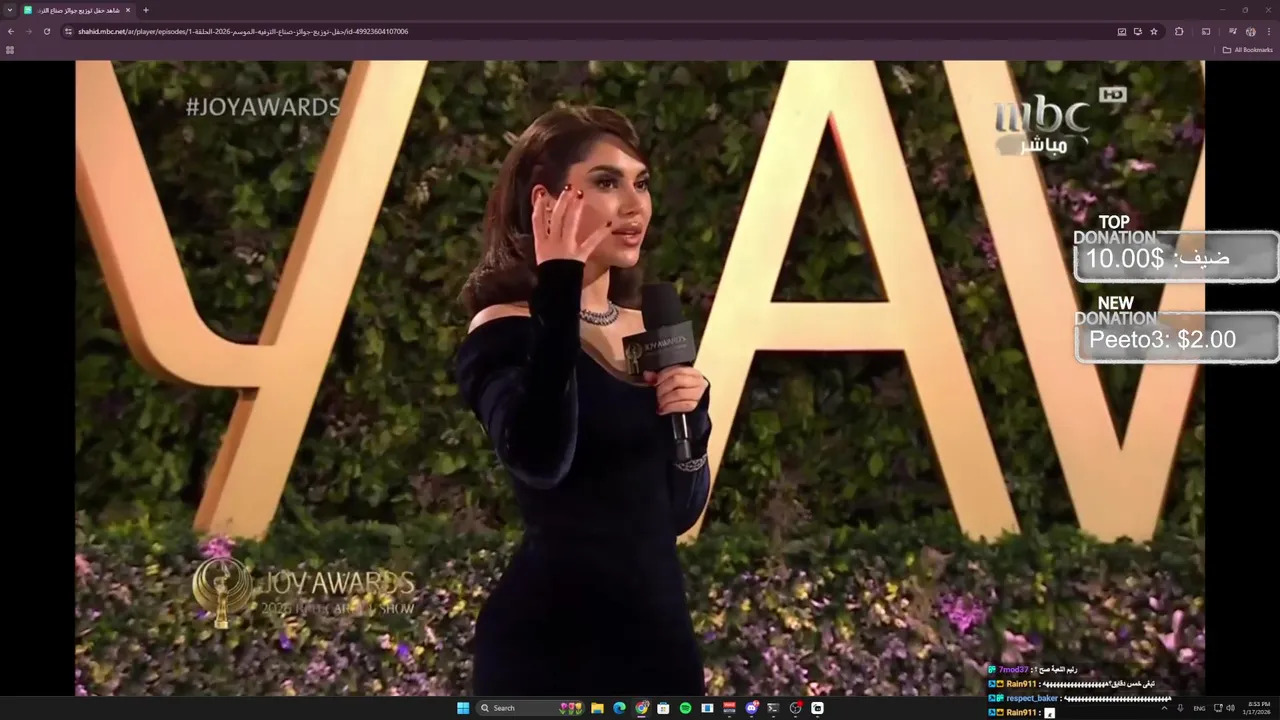
Task: Click the taskbar Search box
Action: (530, 708)
